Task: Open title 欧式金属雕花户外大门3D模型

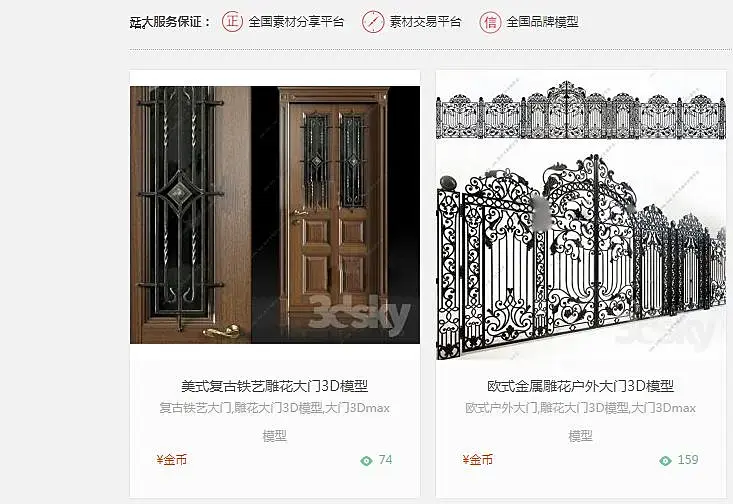Action: [581, 386]
